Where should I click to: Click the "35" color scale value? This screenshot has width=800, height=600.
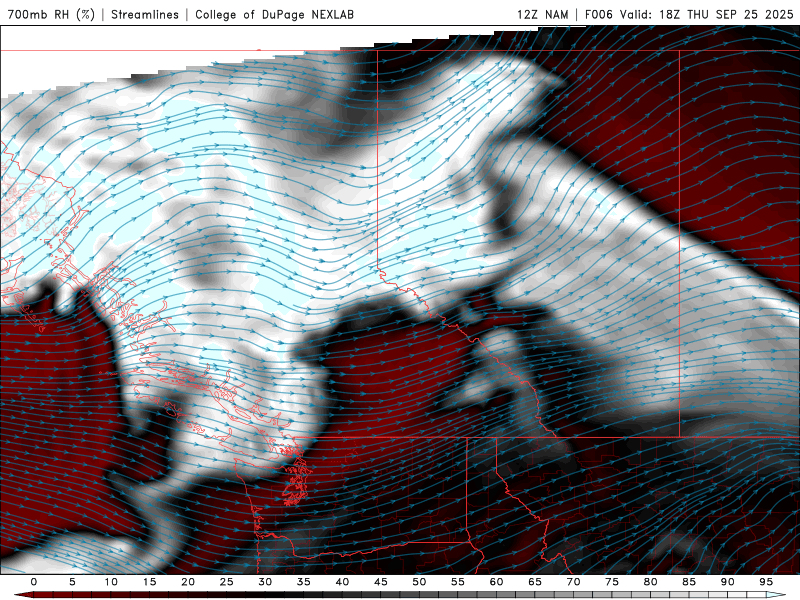click(304, 582)
